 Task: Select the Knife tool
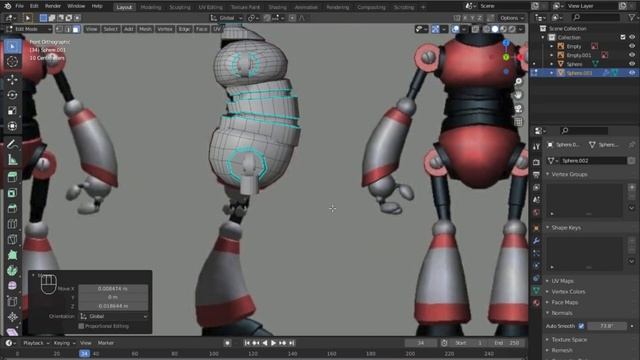point(12,239)
